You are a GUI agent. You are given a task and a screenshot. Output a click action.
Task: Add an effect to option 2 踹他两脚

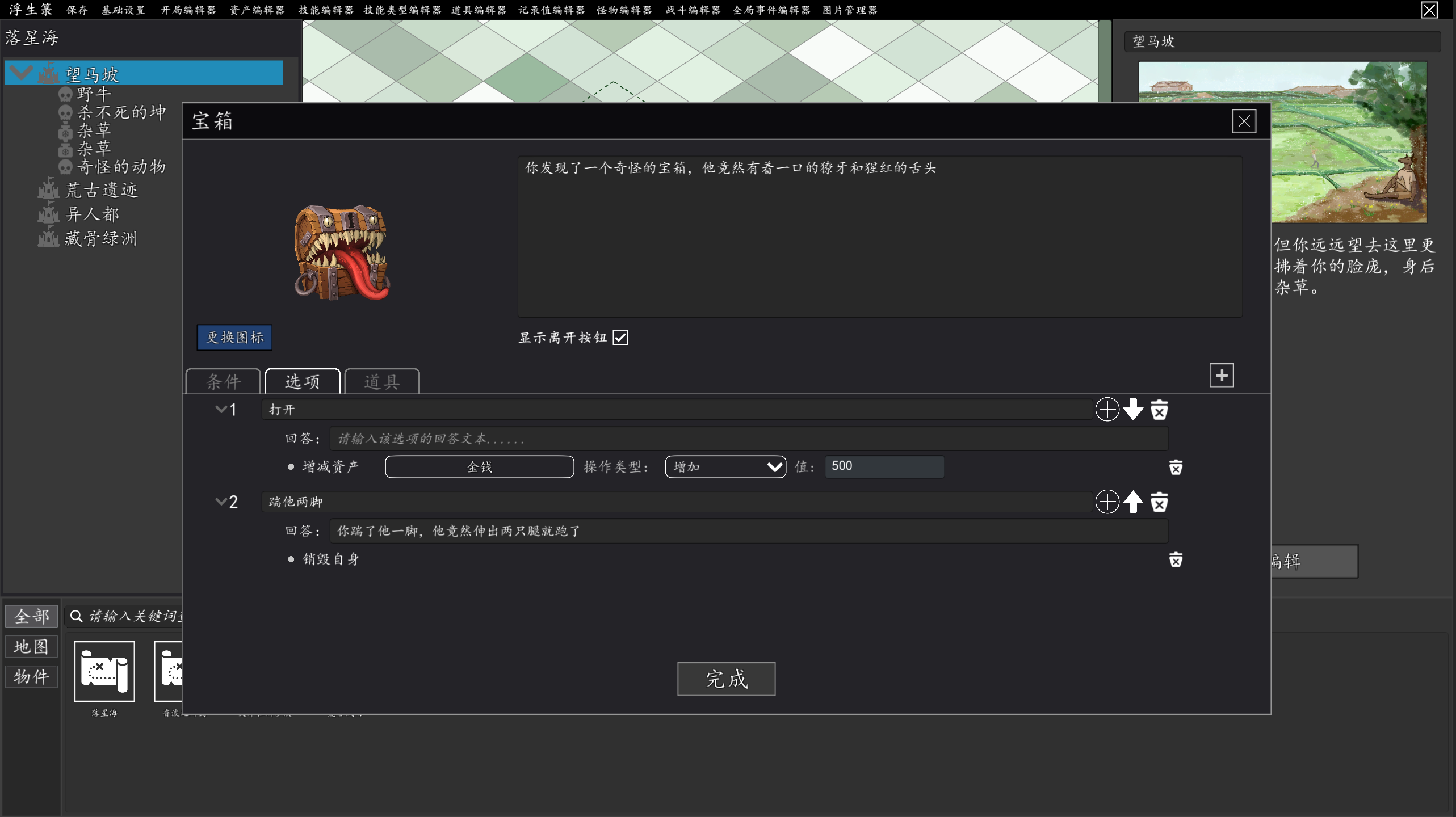pyautogui.click(x=1107, y=502)
